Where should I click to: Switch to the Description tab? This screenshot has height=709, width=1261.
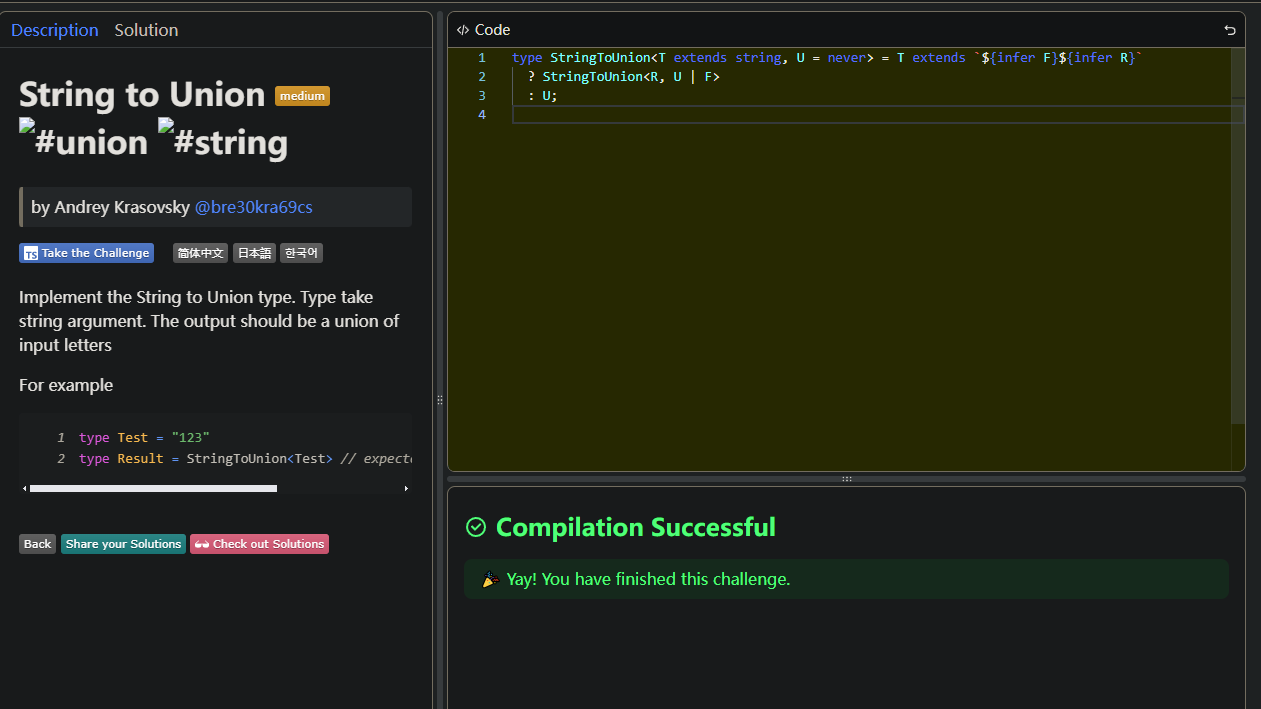[55, 30]
